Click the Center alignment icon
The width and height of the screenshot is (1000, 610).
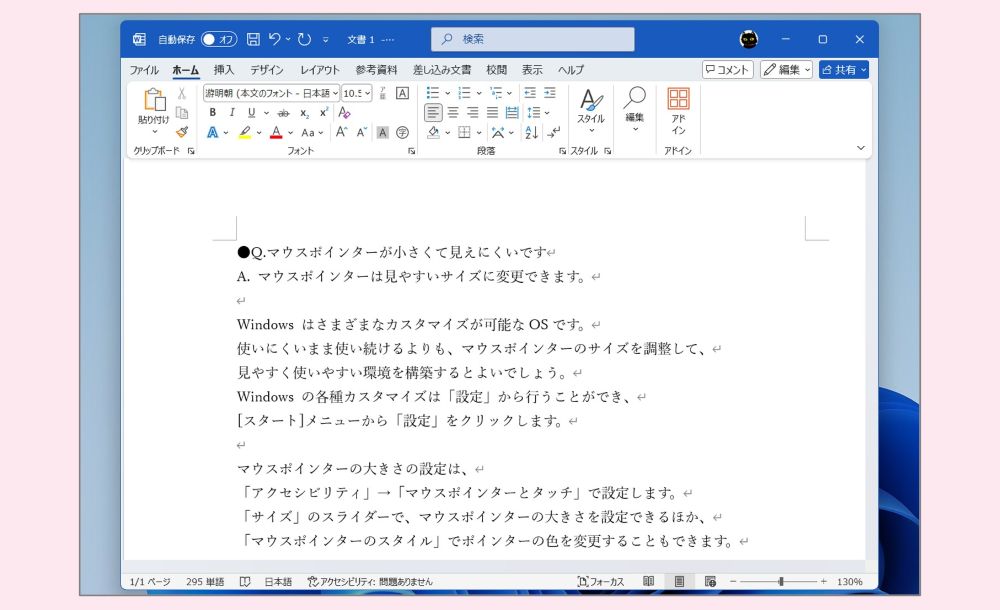(453, 113)
